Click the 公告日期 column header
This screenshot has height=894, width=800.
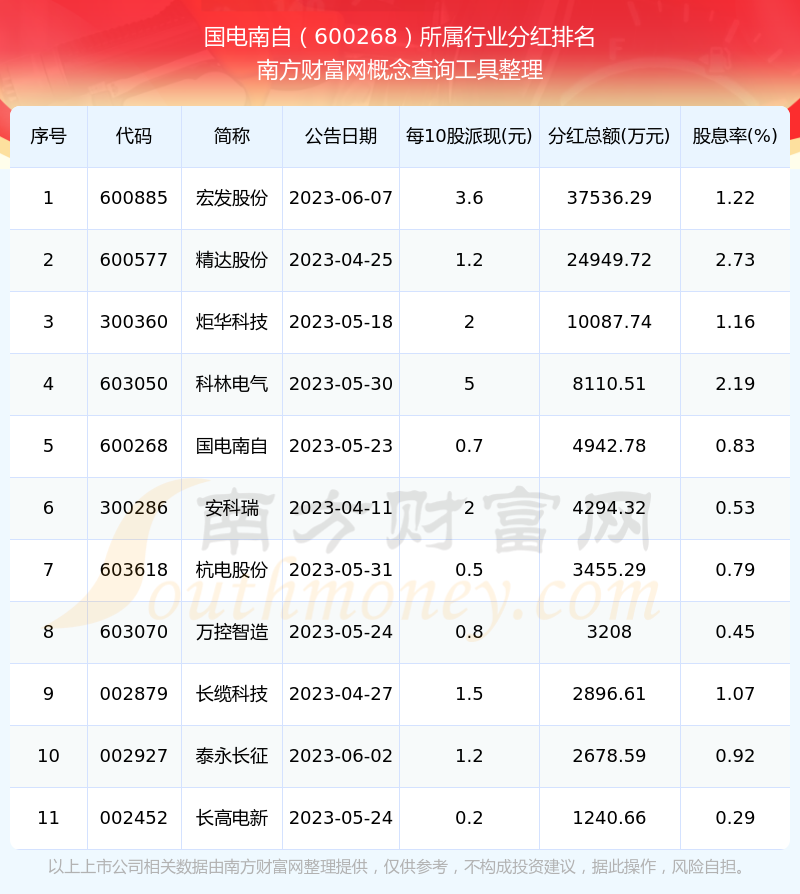click(341, 136)
